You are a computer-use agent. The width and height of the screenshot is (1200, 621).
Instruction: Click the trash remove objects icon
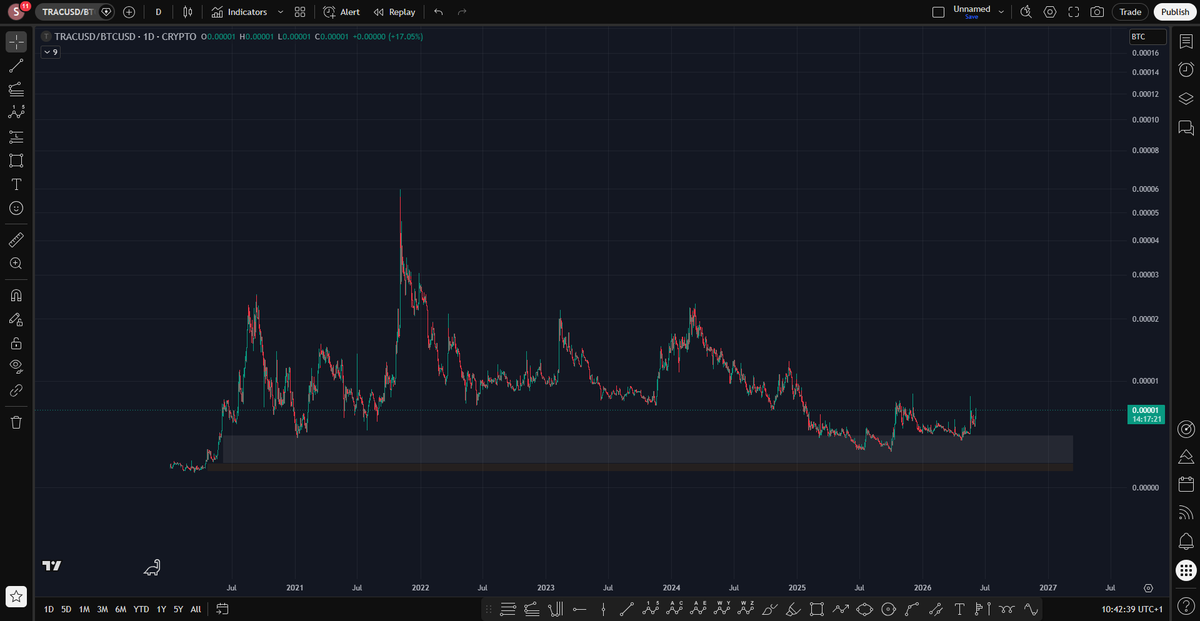[x=16, y=422]
